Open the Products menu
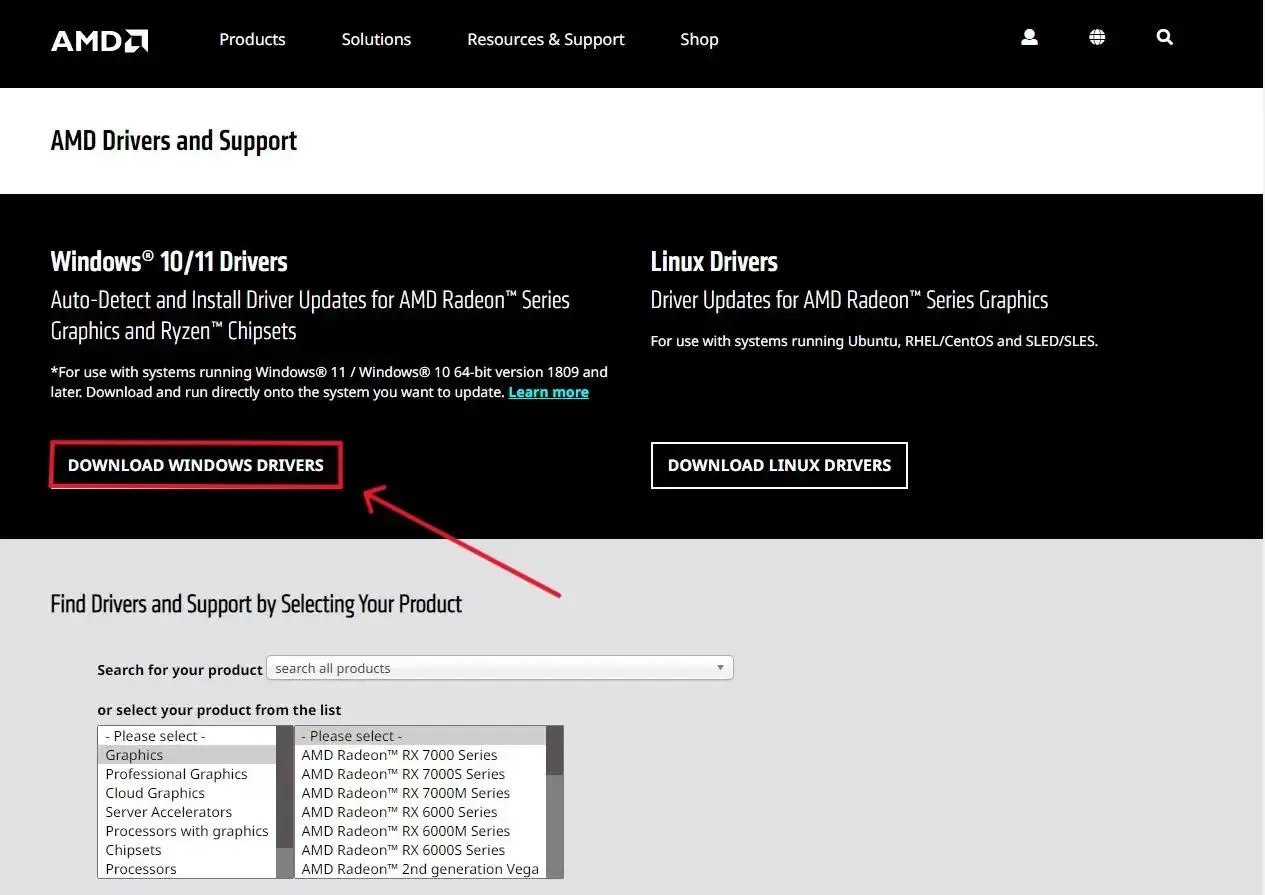Viewport: 1265px width, 895px height. (252, 39)
